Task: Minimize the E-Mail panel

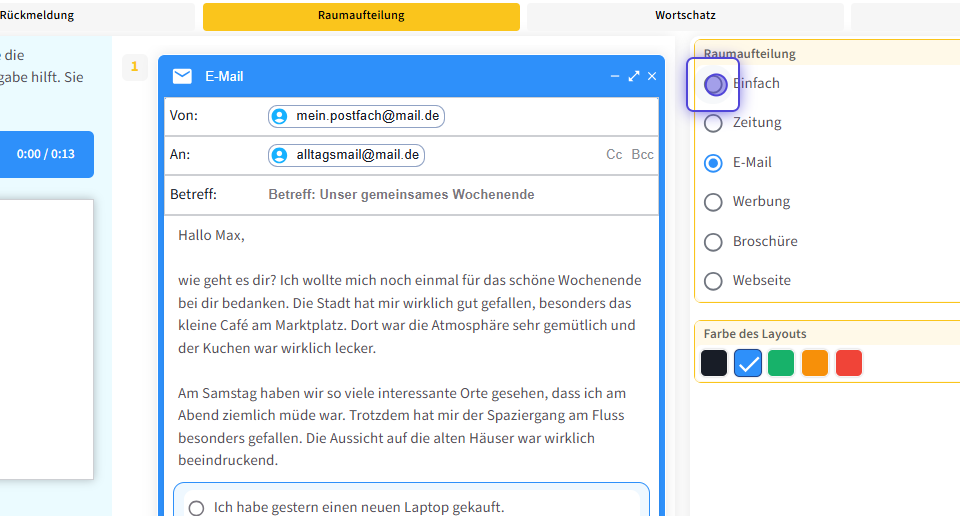Action: point(615,76)
